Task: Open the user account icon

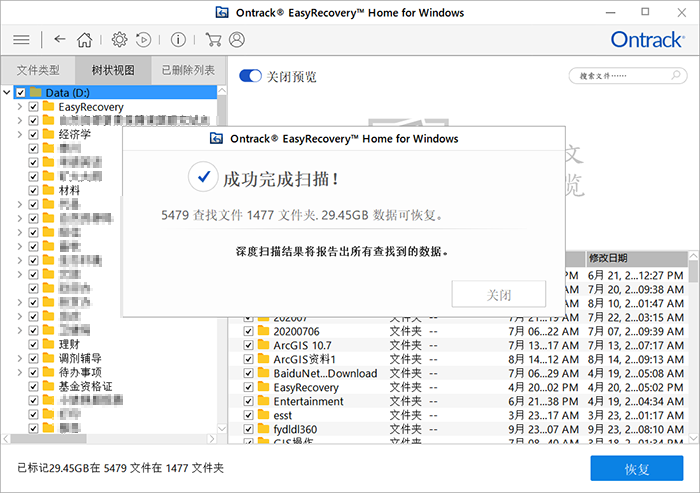Action: [237, 40]
